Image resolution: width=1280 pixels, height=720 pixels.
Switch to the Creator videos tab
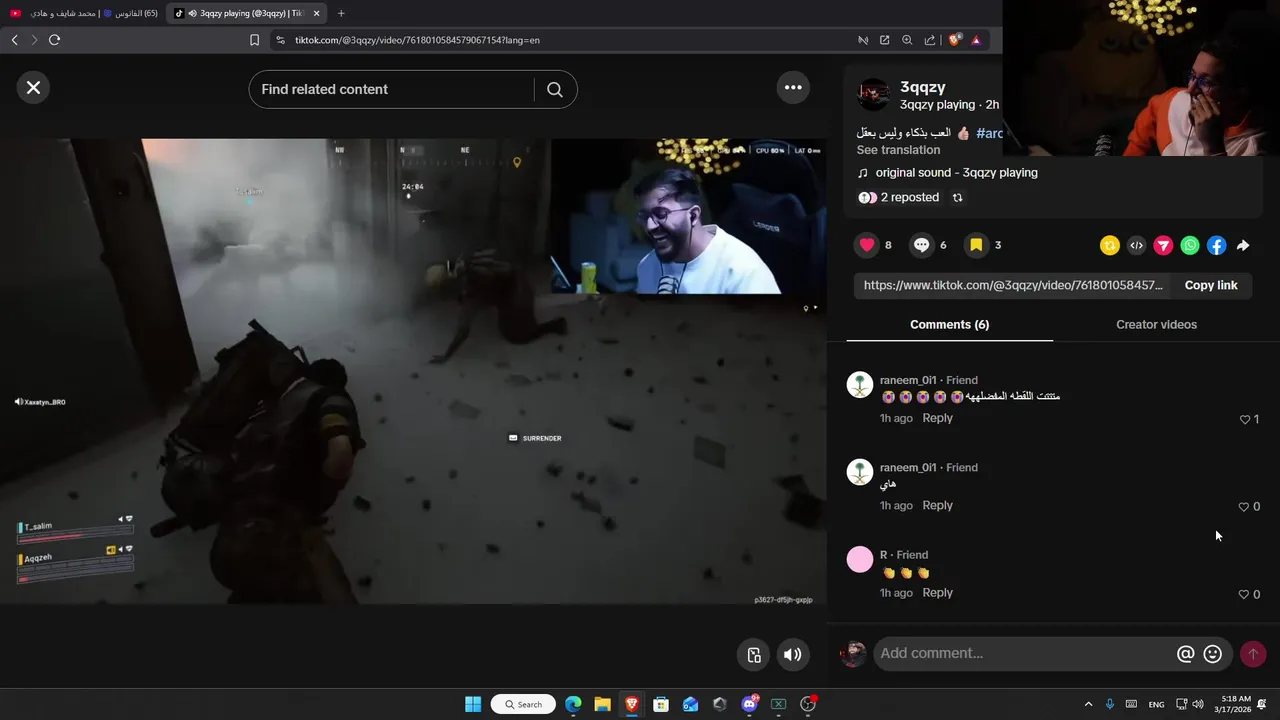tap(1156, 325)
